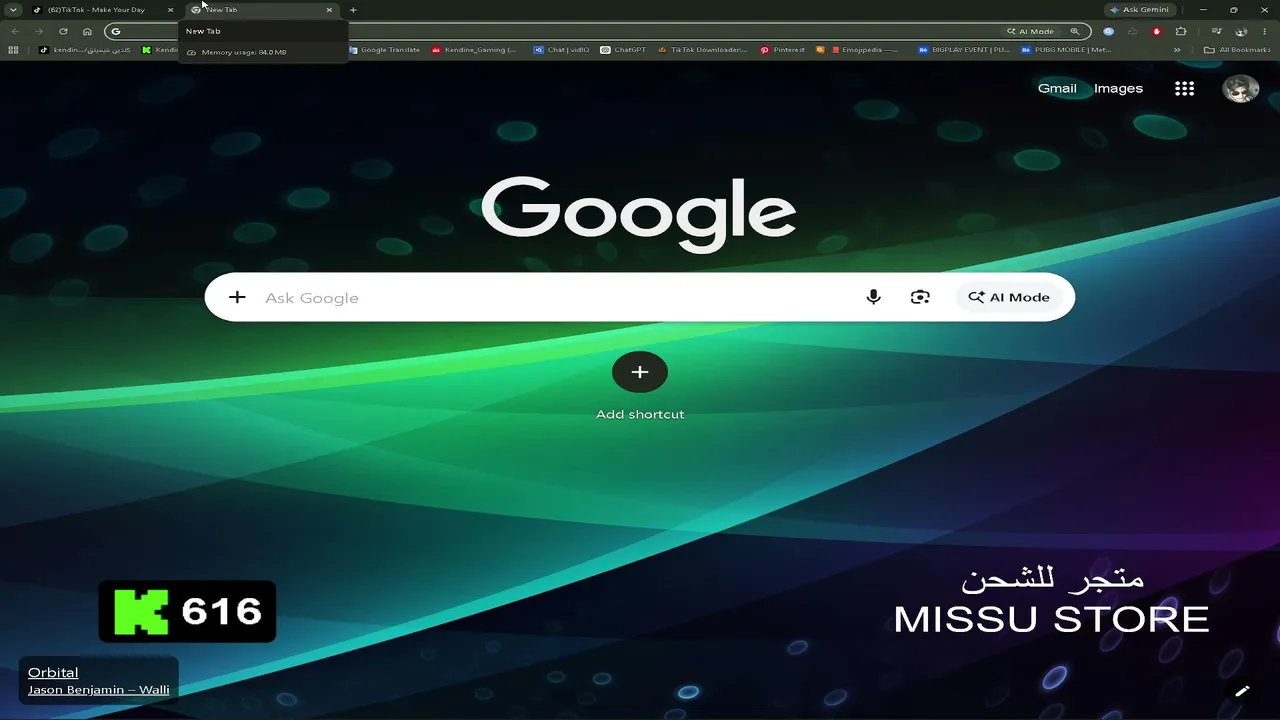Open the Pinterest bookmark
Screen dimensions: 1280x720
tap(782, 50)
